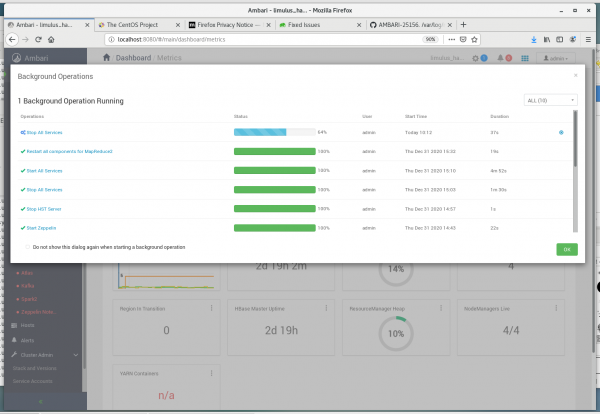Close the Background Operations dialog with X

pos(576,75)
